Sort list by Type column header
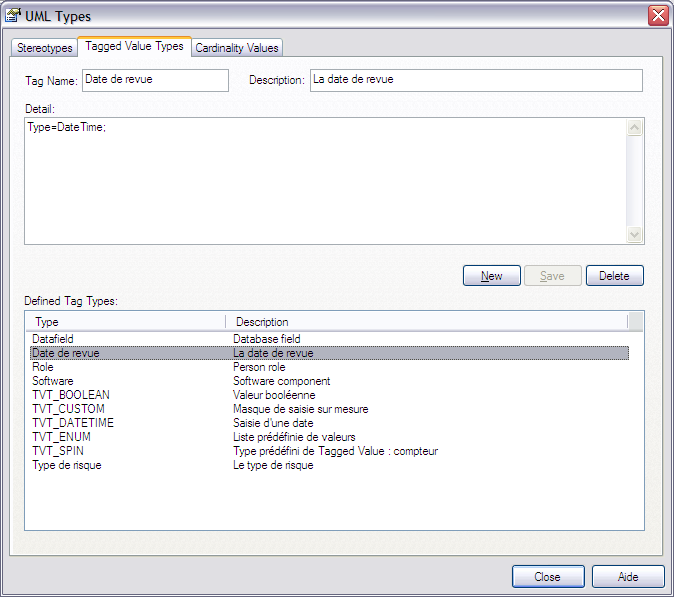The width and height of the screenshot is (674, 597). click(125, 322)
